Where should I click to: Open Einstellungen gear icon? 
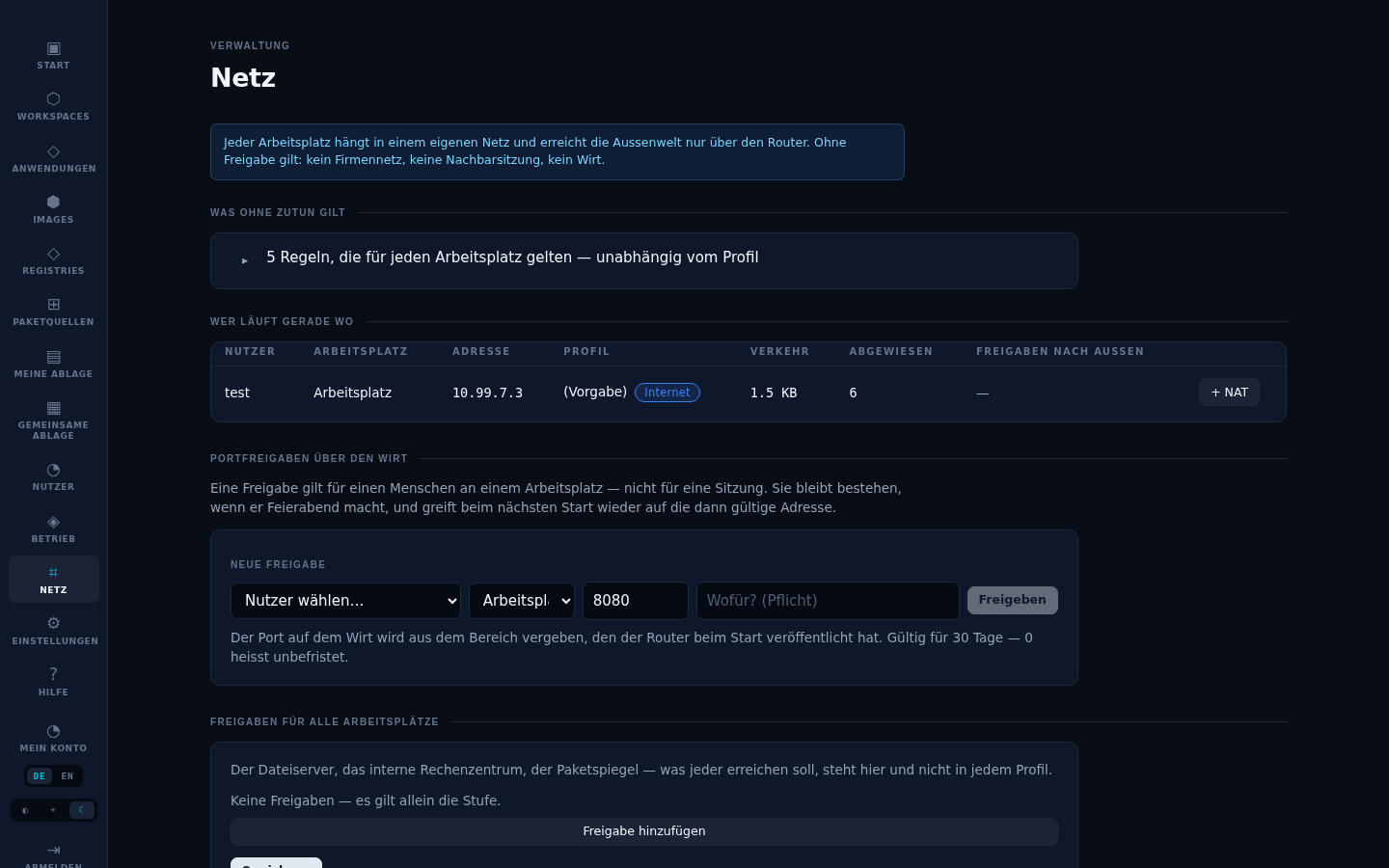coord(53,623)
